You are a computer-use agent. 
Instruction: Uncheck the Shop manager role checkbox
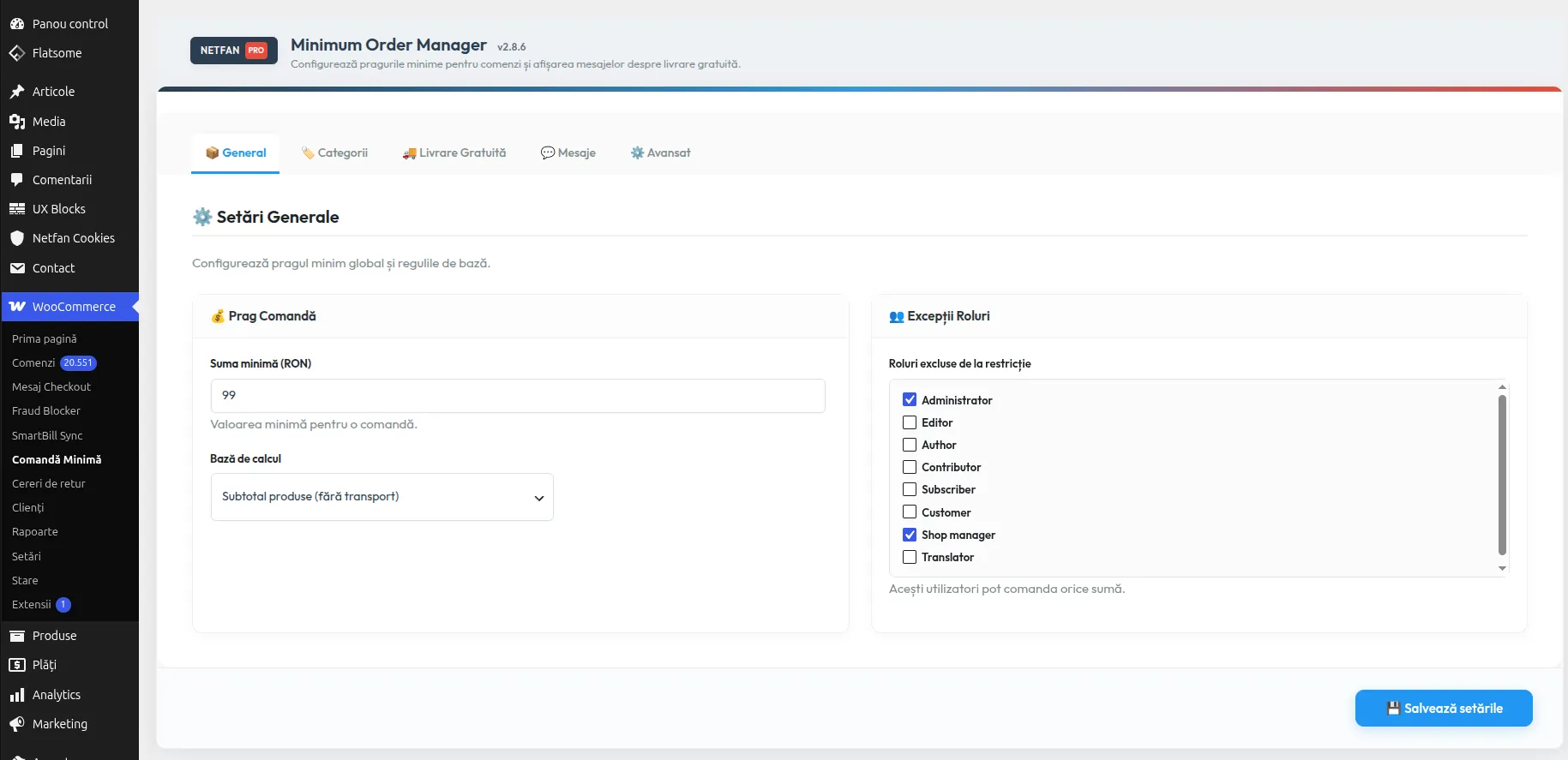910,535
